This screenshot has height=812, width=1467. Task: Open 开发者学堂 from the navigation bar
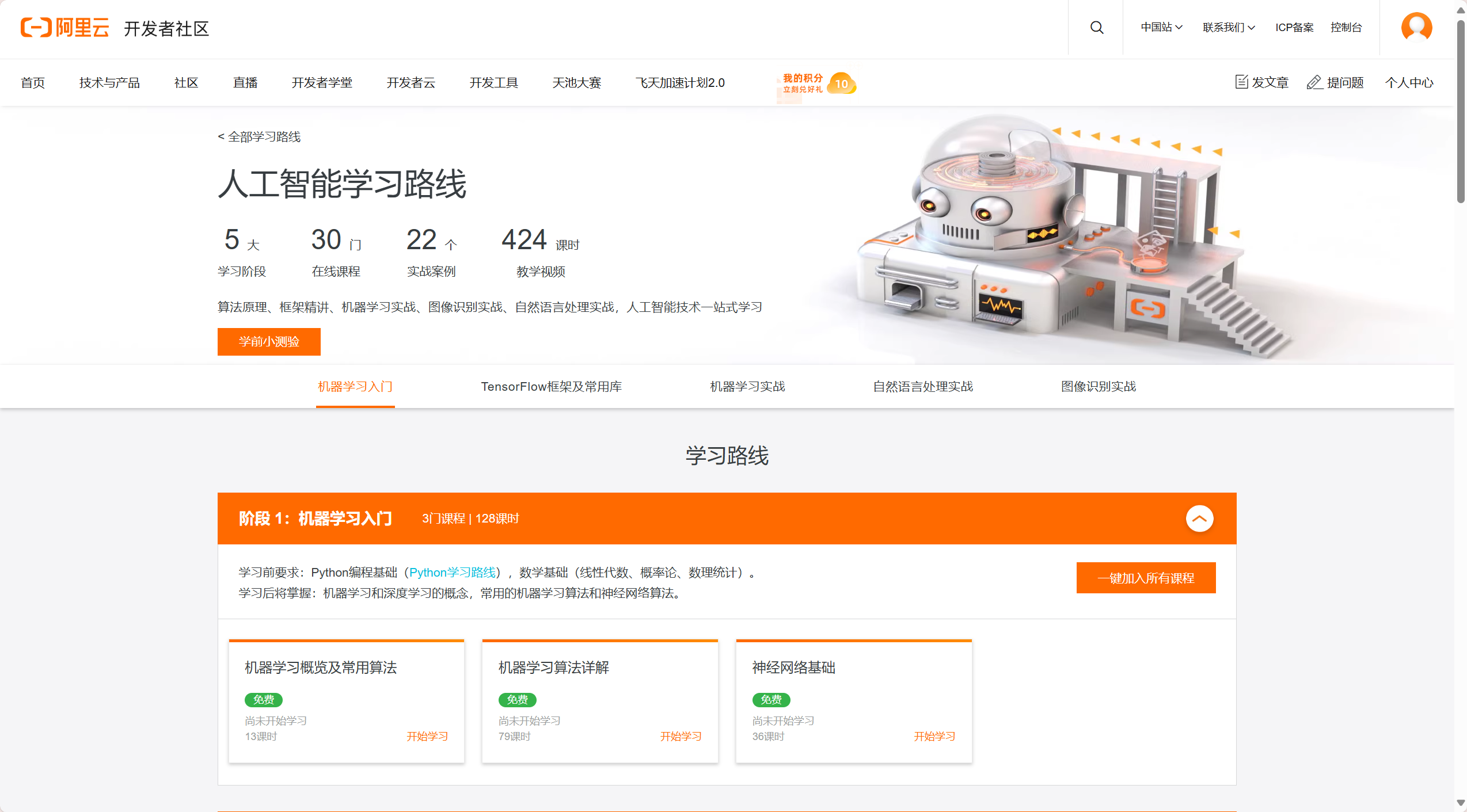(322, 82)
